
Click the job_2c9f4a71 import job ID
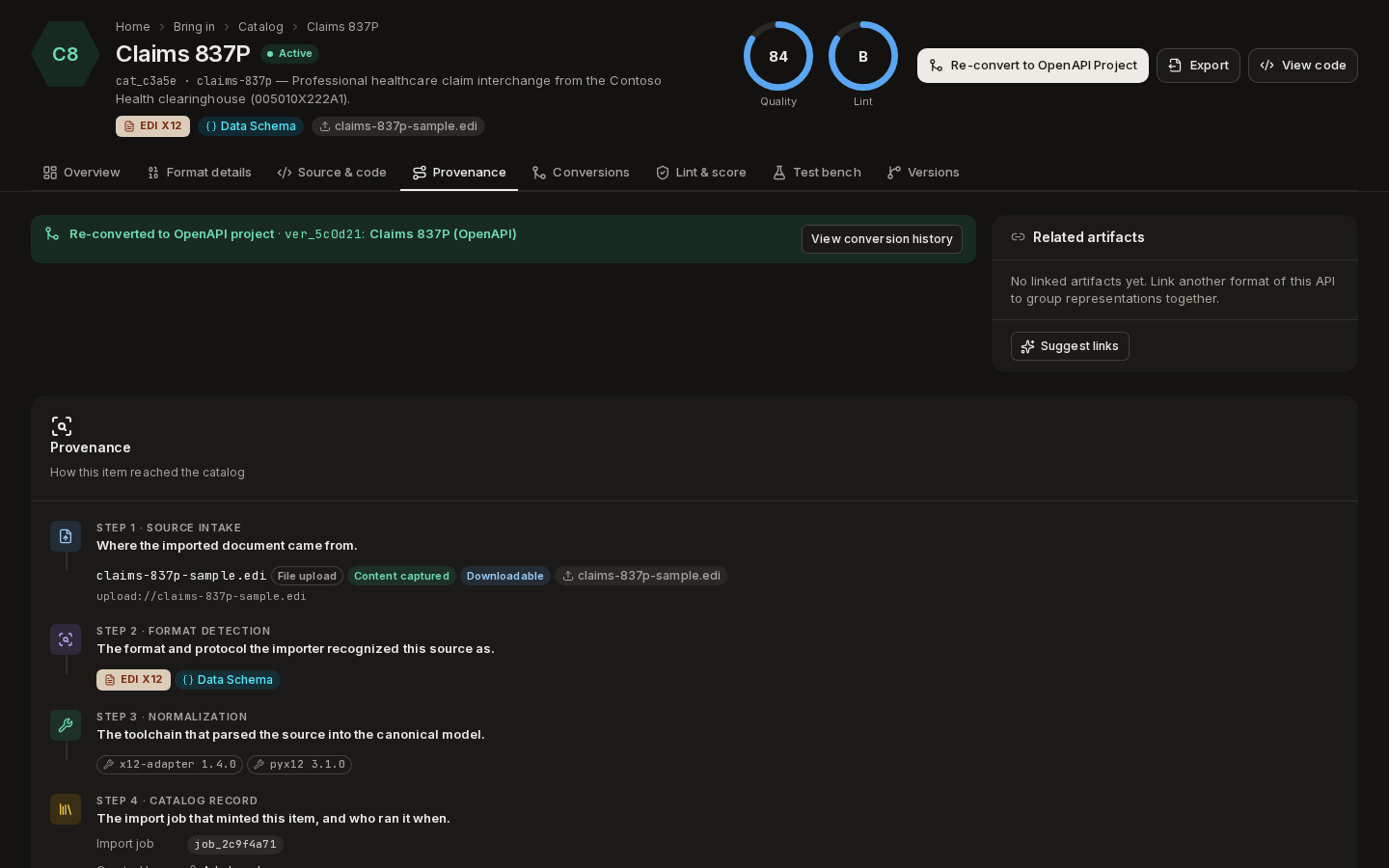pyautogui.click(x=235, y=844)
